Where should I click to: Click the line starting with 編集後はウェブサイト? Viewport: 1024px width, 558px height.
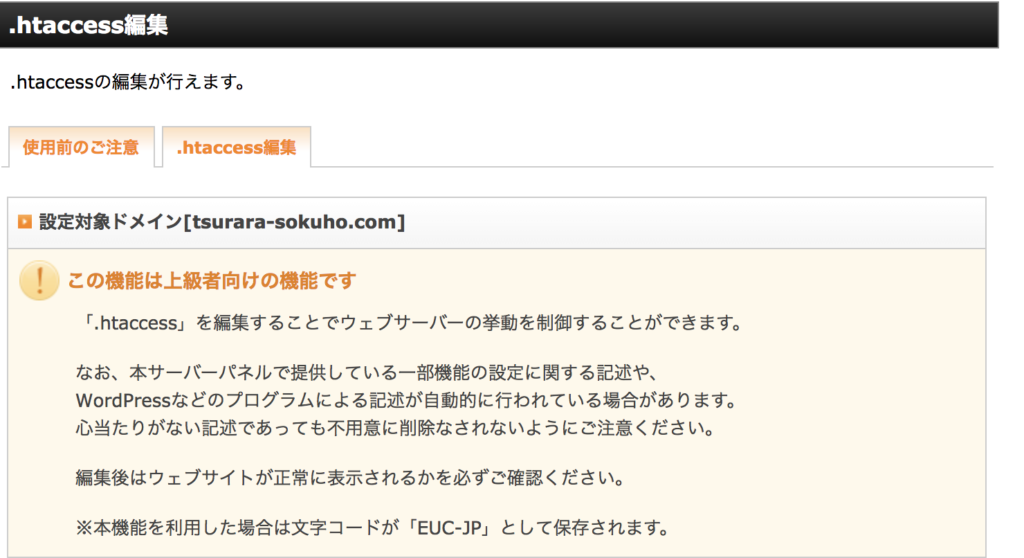click(x=350, y=478)
